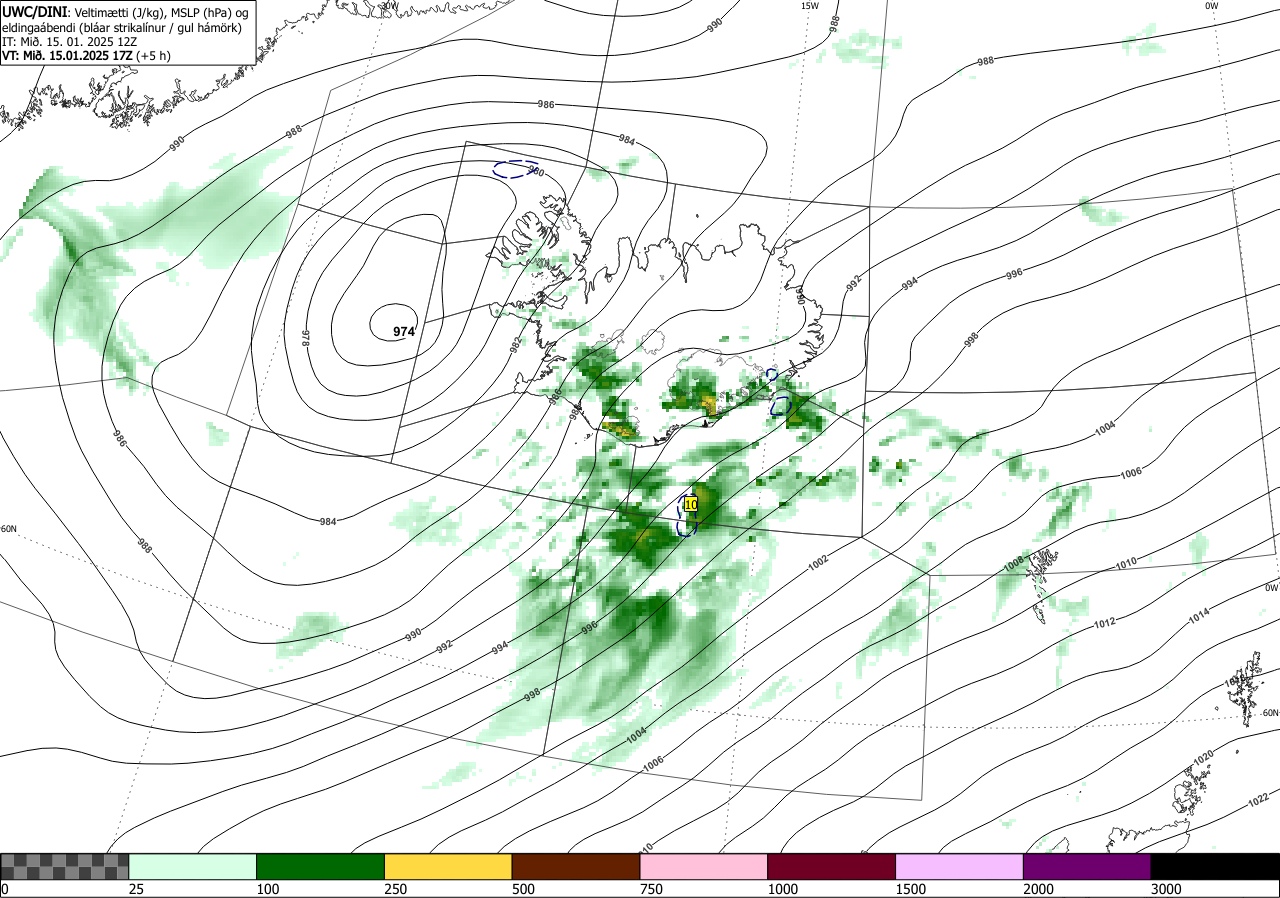Click legend tick value 750
The image size is (1280, 898).
(651, 889)
